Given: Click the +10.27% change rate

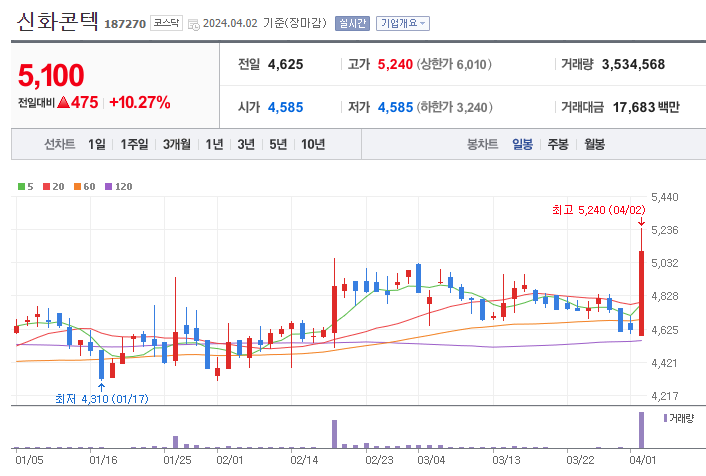Looking at the screenshot, I should point(140,102).
